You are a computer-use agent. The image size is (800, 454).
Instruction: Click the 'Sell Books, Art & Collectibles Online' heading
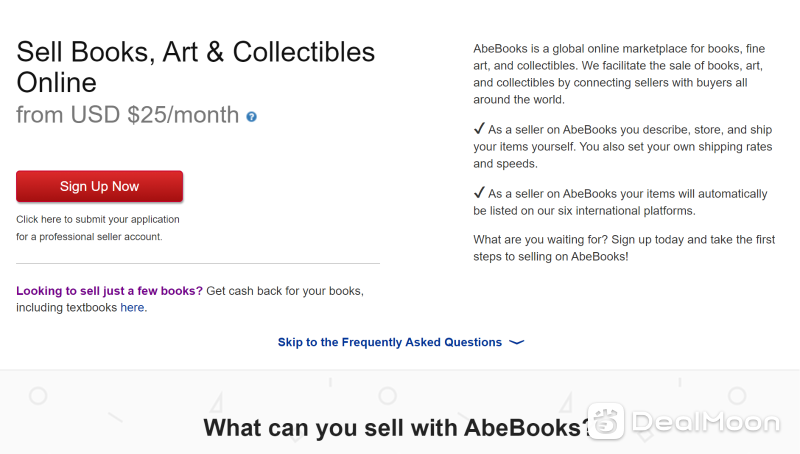tap(195, 67)
